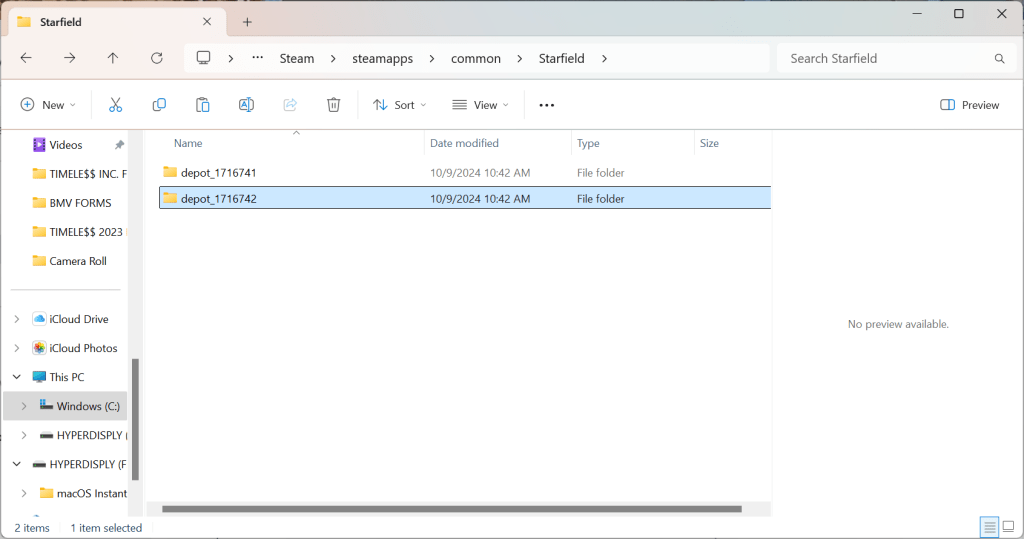Open the See more three-dots menu
Screen dimensions: 1024x539
546,105
